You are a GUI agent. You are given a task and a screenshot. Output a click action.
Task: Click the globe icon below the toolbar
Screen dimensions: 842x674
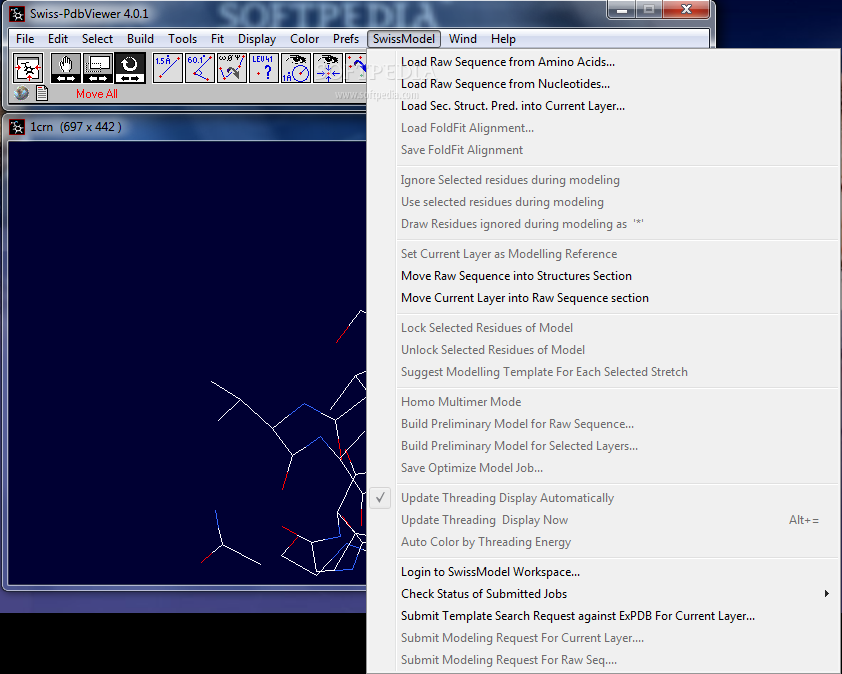[21, 93]
